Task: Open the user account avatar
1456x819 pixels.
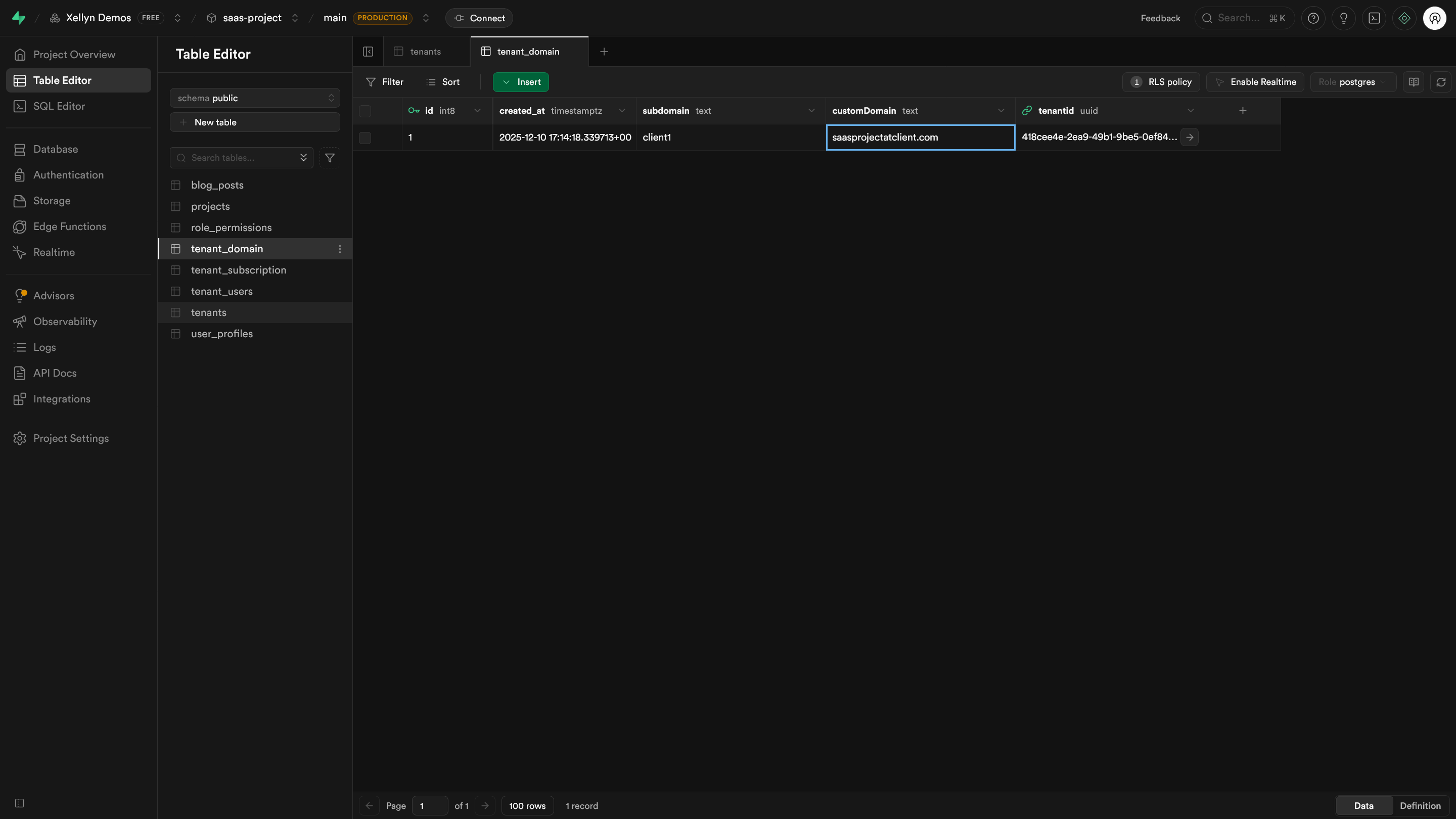Action: coord(1435,18)
